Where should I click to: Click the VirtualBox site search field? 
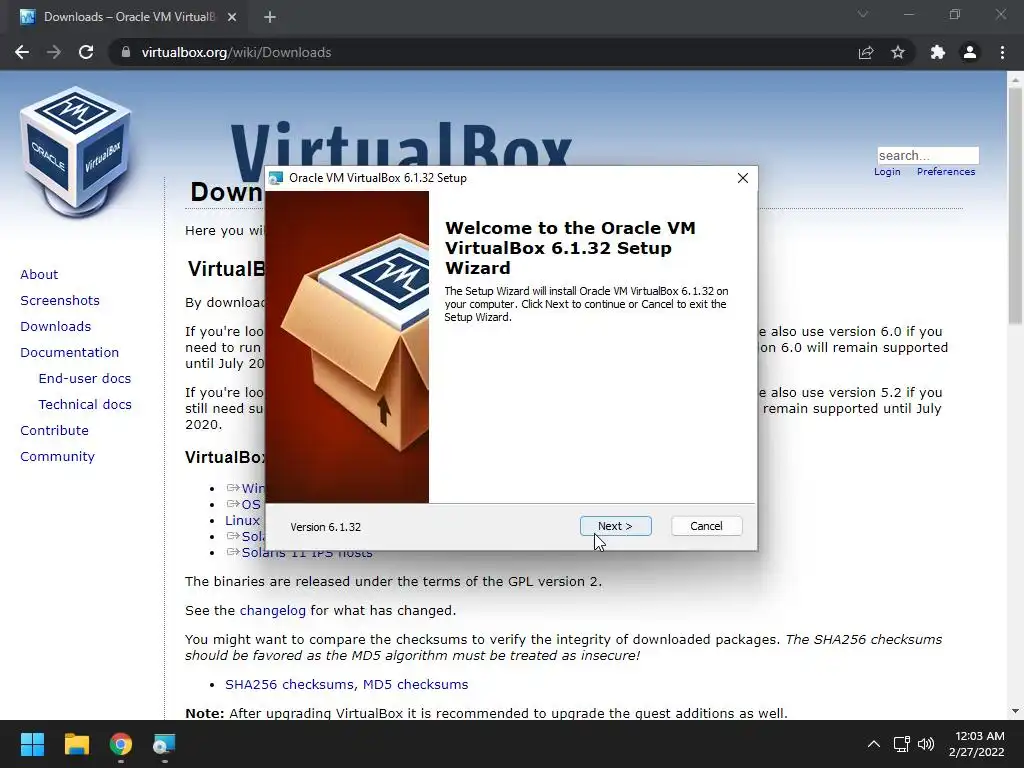pyautogui.click(x=927, y=155)
